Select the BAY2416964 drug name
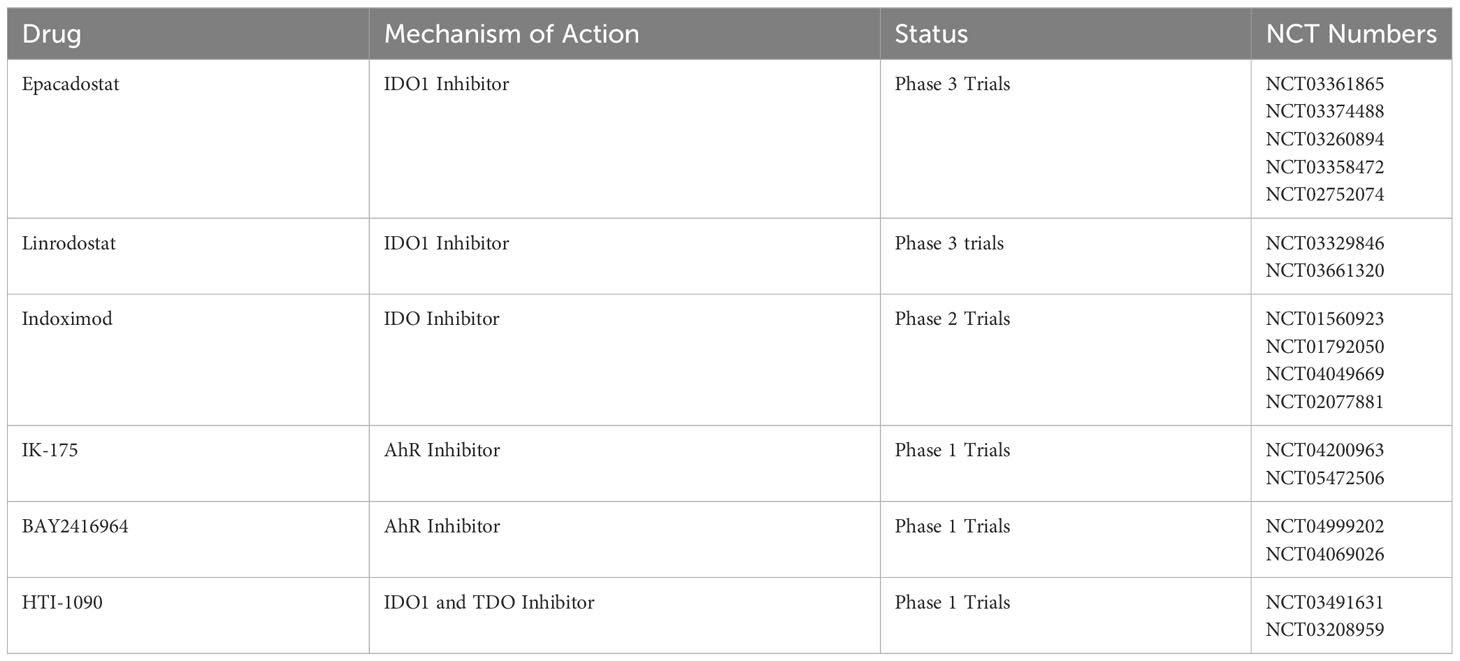 (75, 526)
